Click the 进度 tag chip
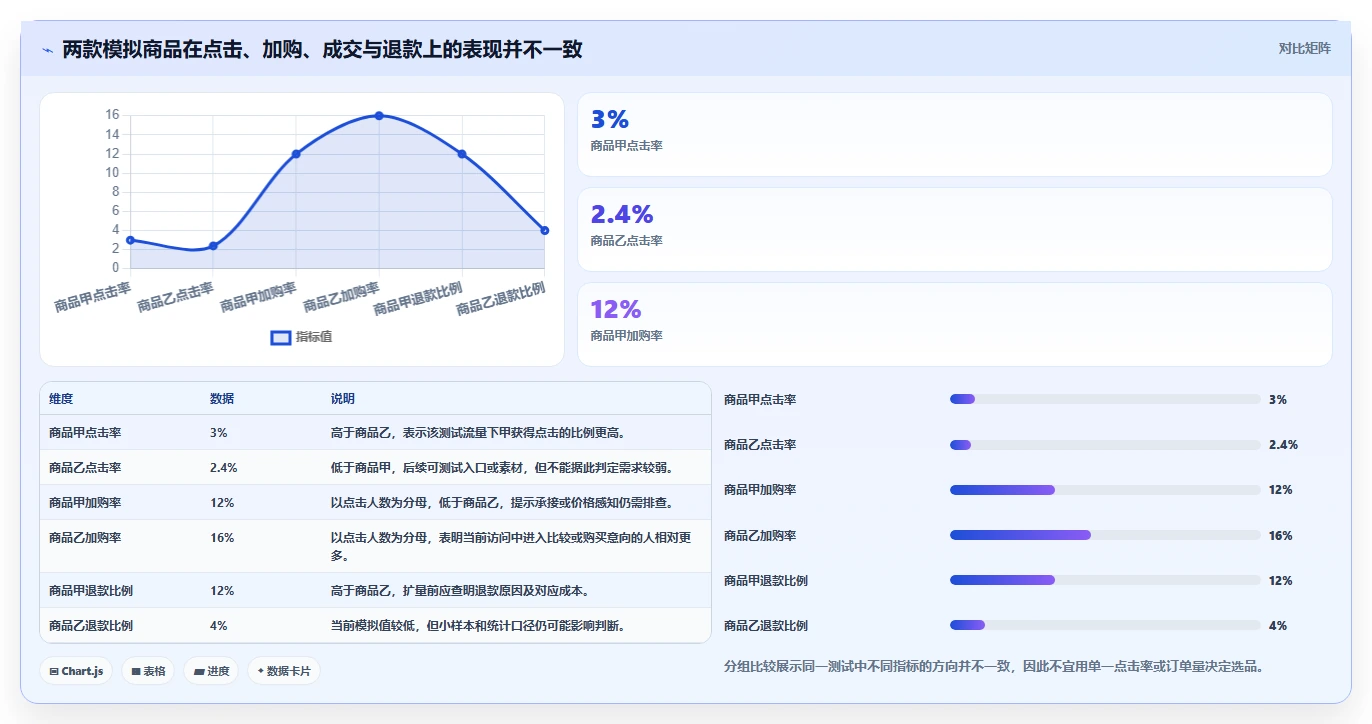 coord(211,671)
